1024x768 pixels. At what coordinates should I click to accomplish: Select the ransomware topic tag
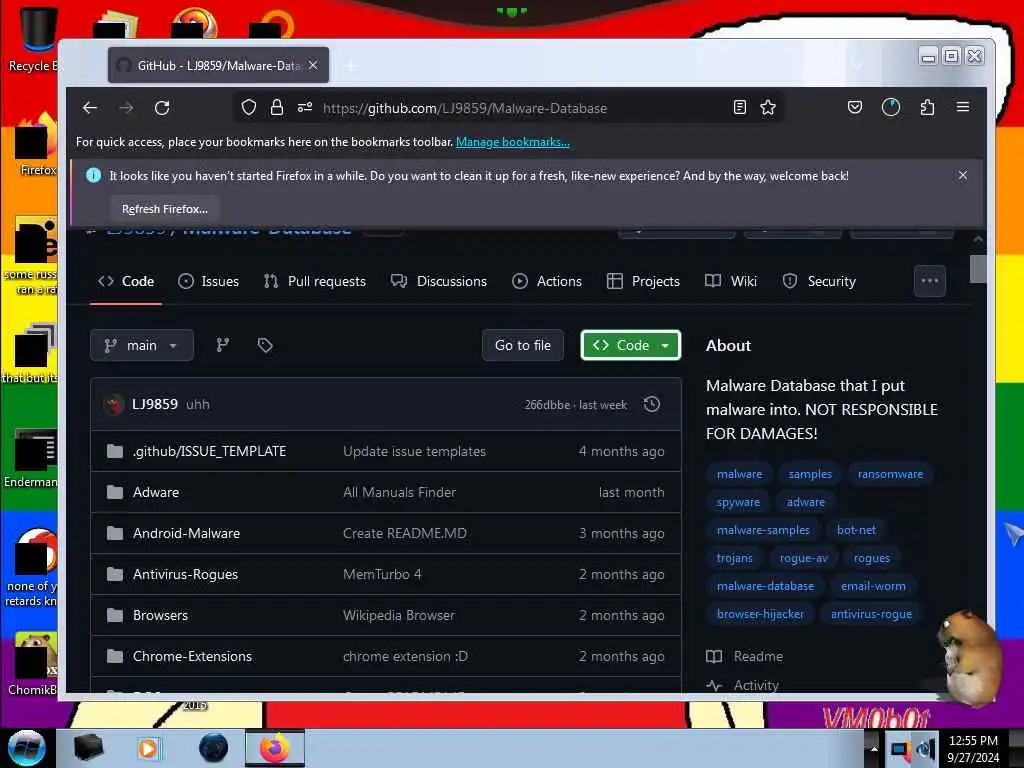(x=890, y=474)
